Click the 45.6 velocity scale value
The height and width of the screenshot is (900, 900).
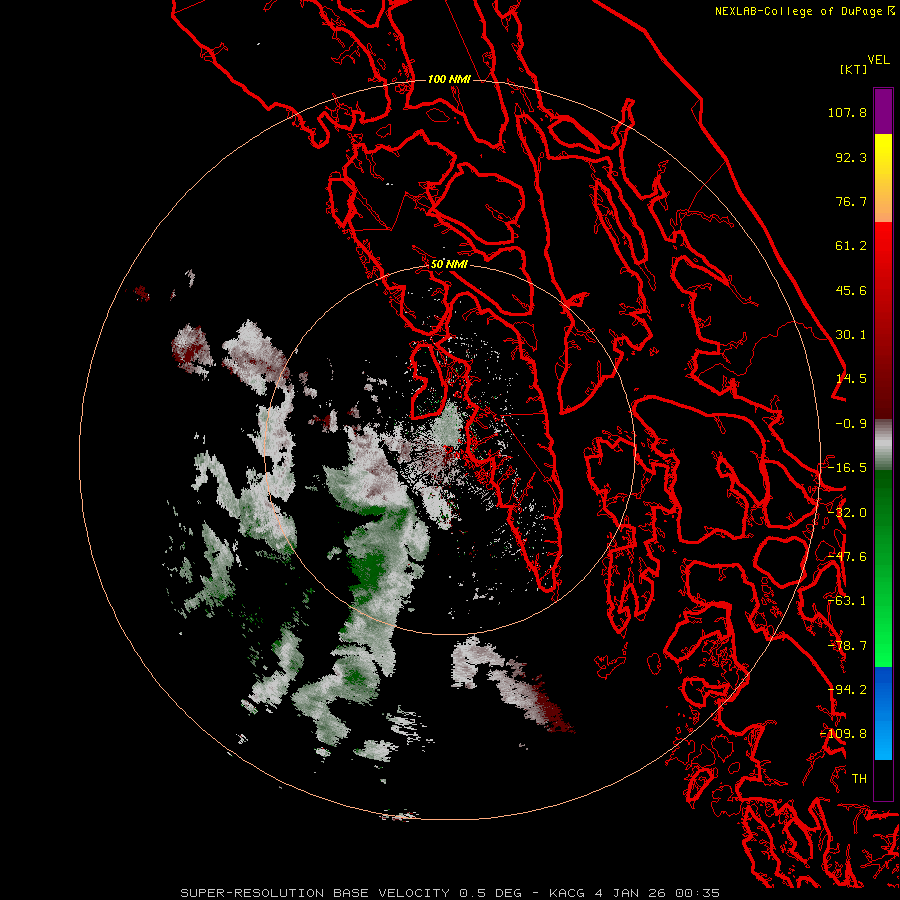851,290
